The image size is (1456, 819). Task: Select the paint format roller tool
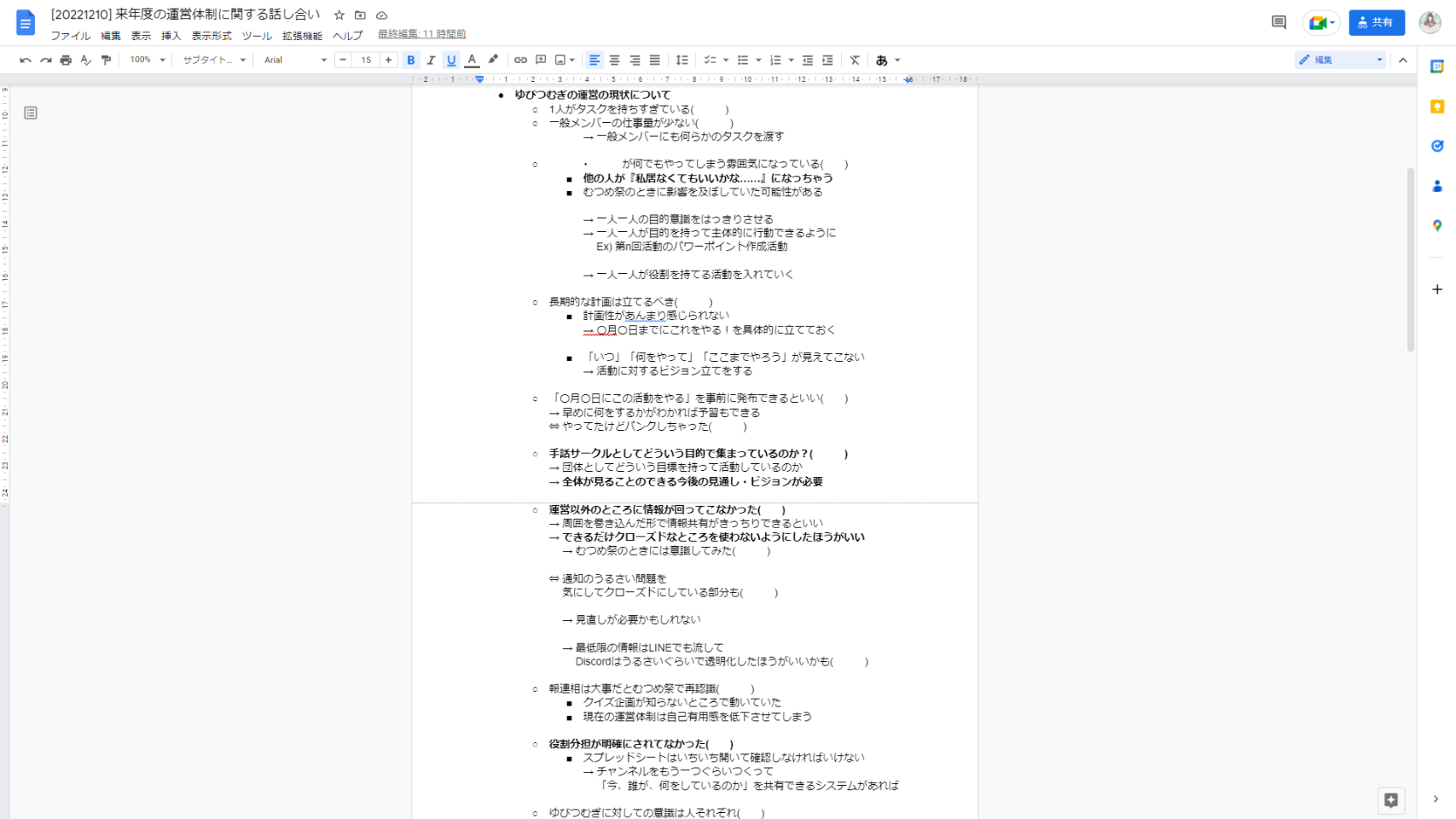click(106, 61)
